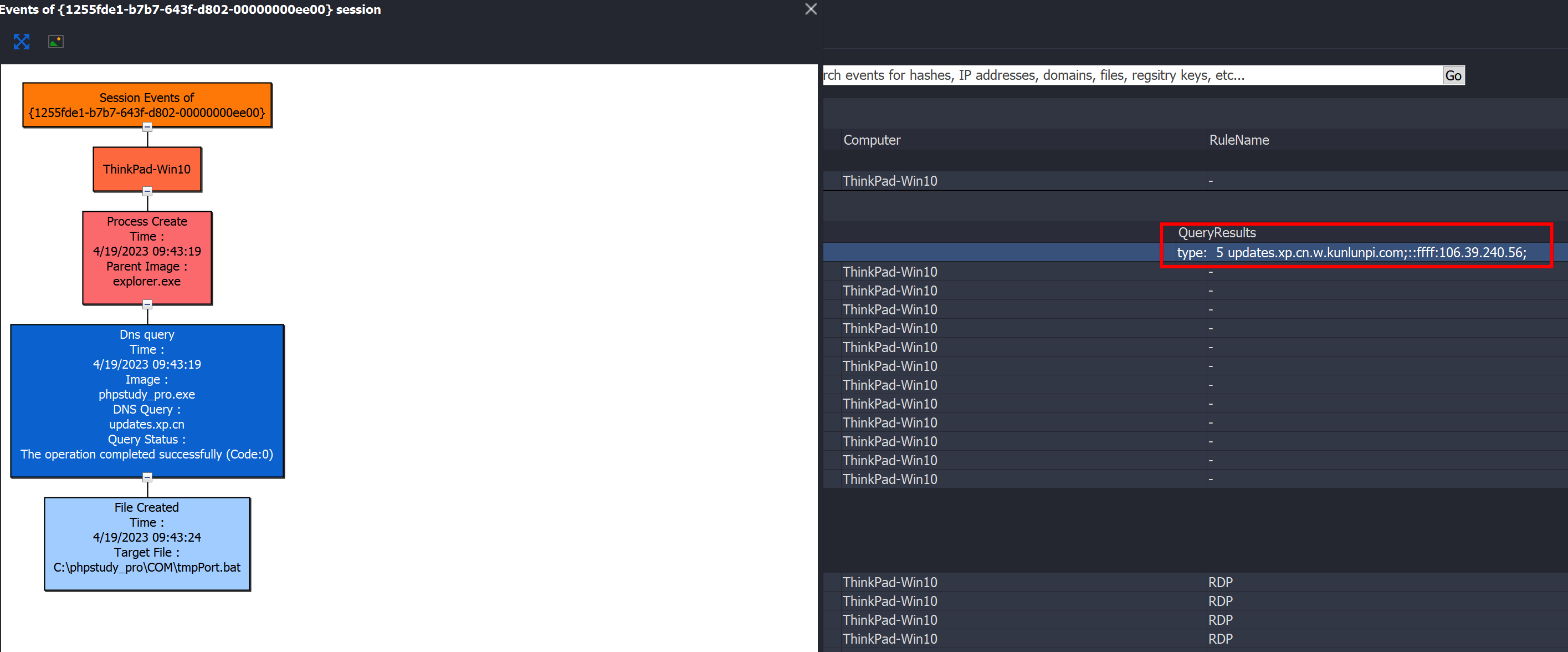Screen dimensions: 1568x652
Task: Select the Dns query updates.xp.cn node
Action: 147,401
